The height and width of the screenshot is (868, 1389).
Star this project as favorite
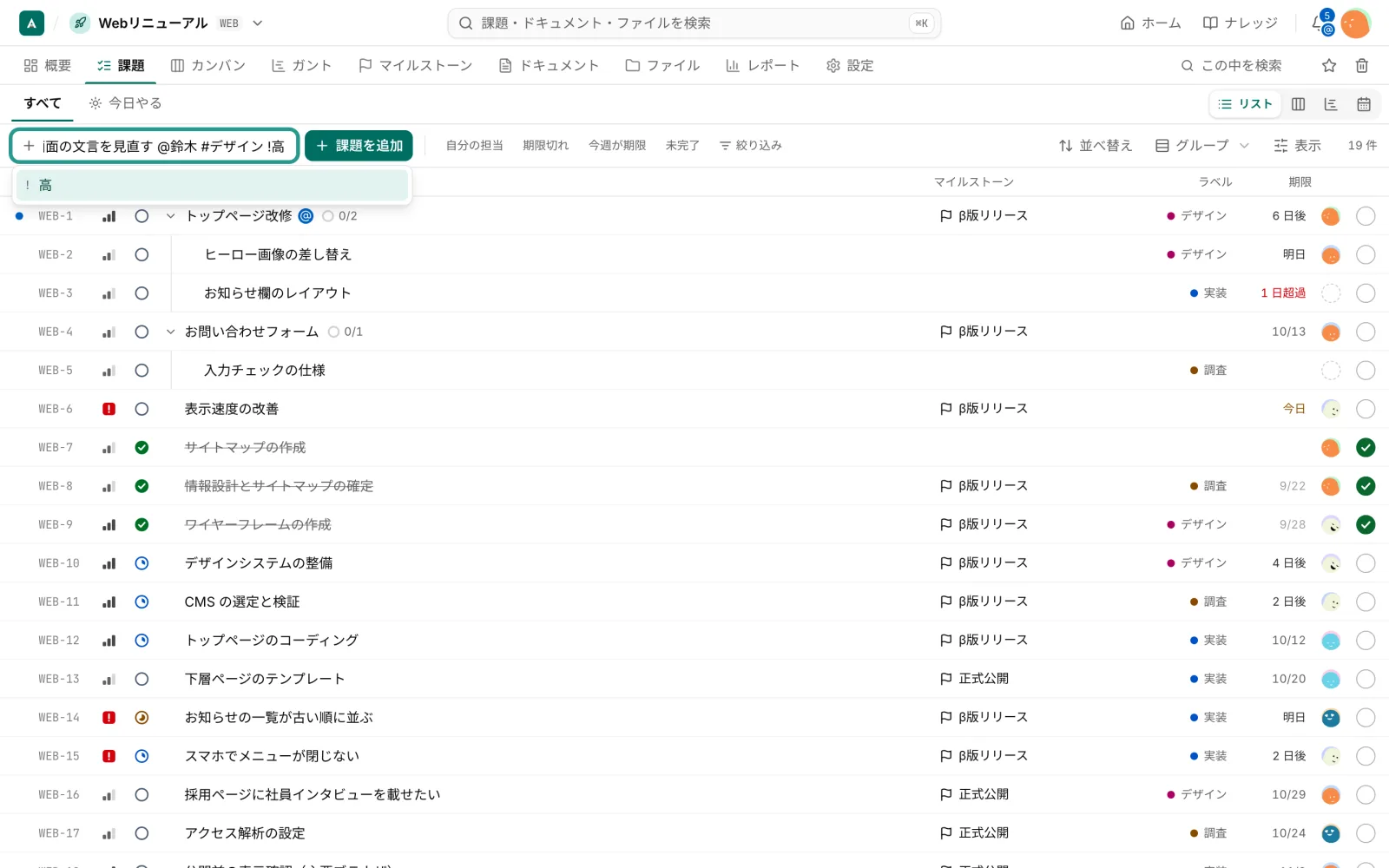[x=1329, y=65]
